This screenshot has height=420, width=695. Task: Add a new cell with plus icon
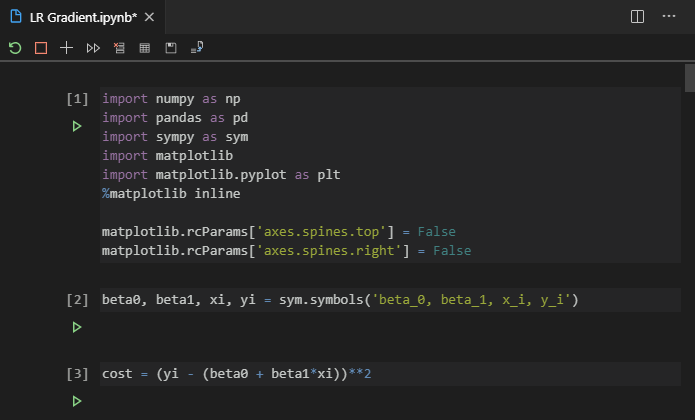pos(67,47)
